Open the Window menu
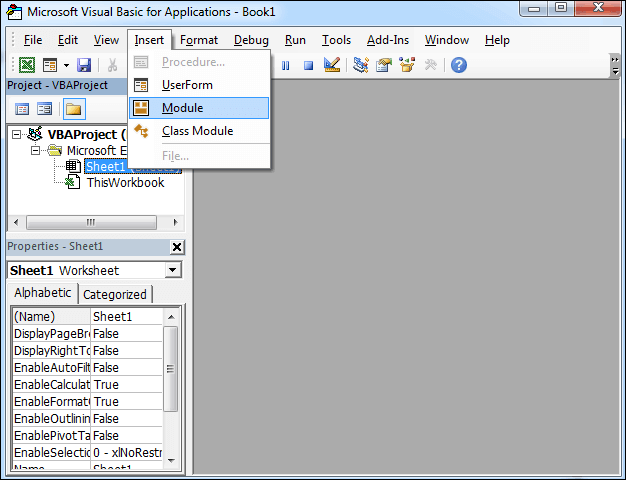626x480 pixels. coord(447,40)
